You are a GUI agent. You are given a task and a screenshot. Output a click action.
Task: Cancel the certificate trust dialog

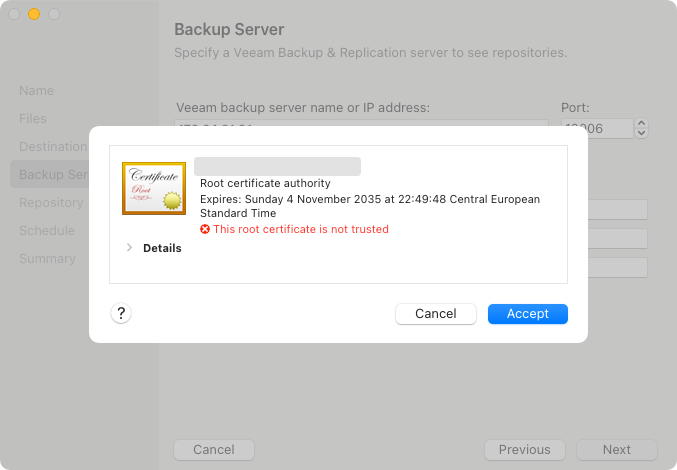pyautogui.click(x=435, y=314)
